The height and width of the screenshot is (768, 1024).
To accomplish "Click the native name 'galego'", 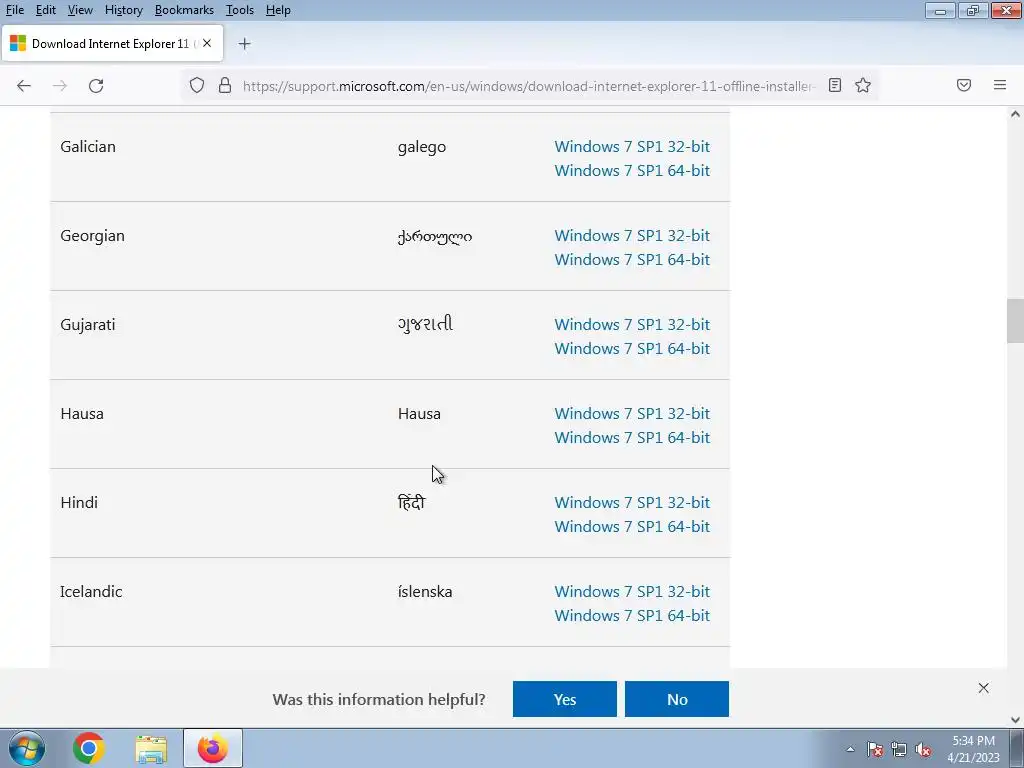I will pyautogui.click(x=422, y=147).
